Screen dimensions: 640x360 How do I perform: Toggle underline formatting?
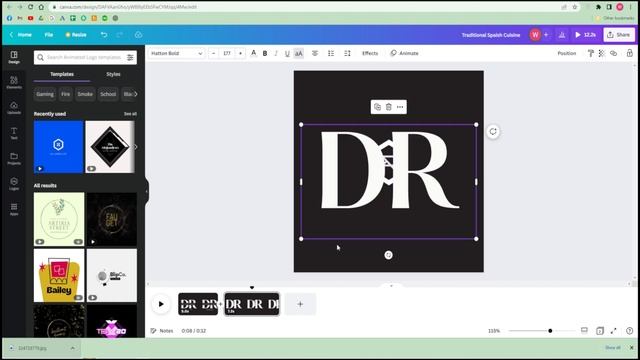coord(287,53)
